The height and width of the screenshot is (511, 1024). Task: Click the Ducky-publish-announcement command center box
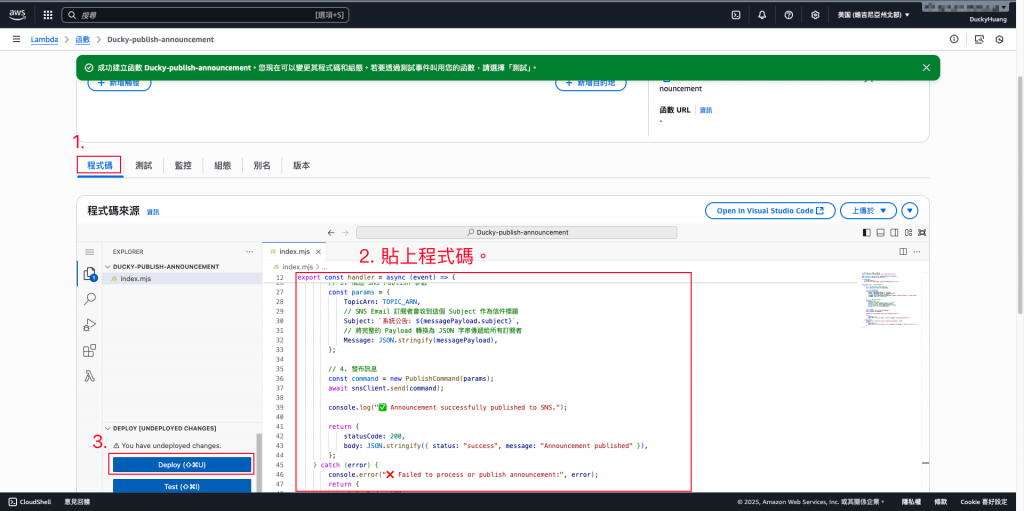point(517,233)
